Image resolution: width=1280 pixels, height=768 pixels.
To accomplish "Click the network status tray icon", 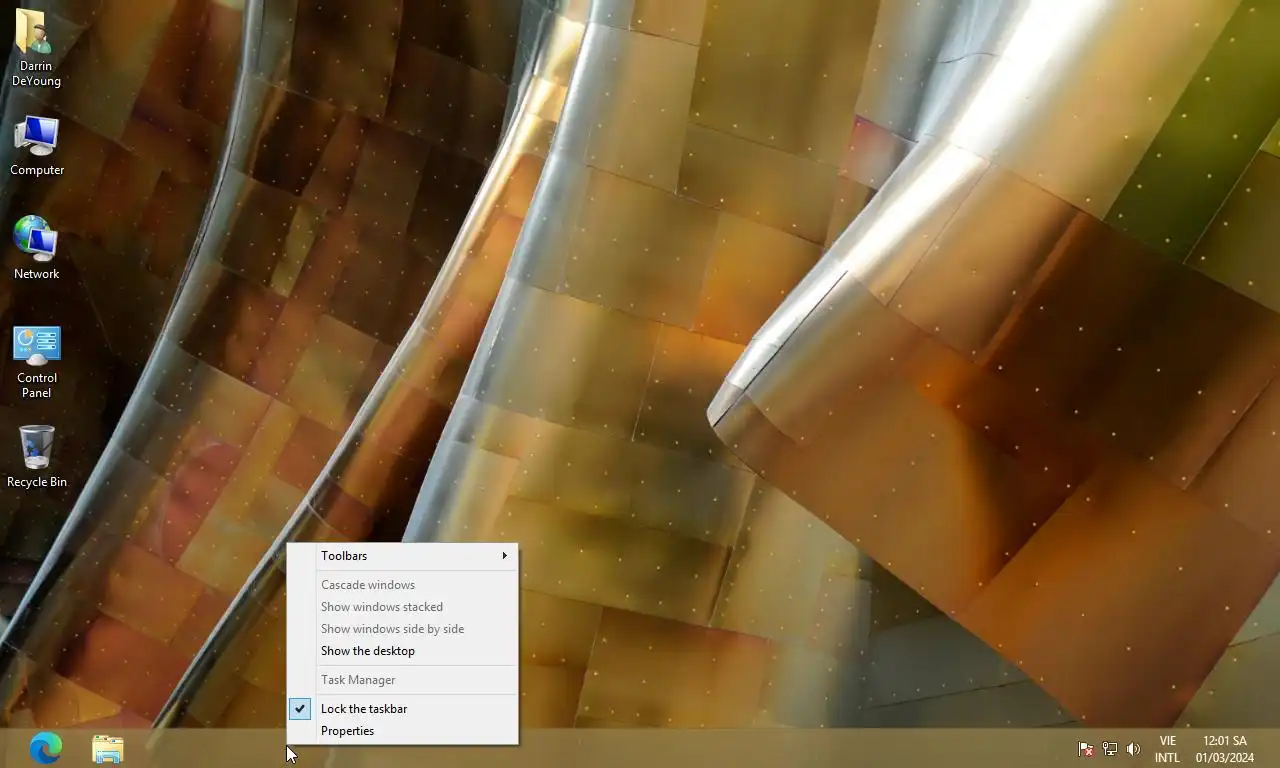I will (1110, 749).
